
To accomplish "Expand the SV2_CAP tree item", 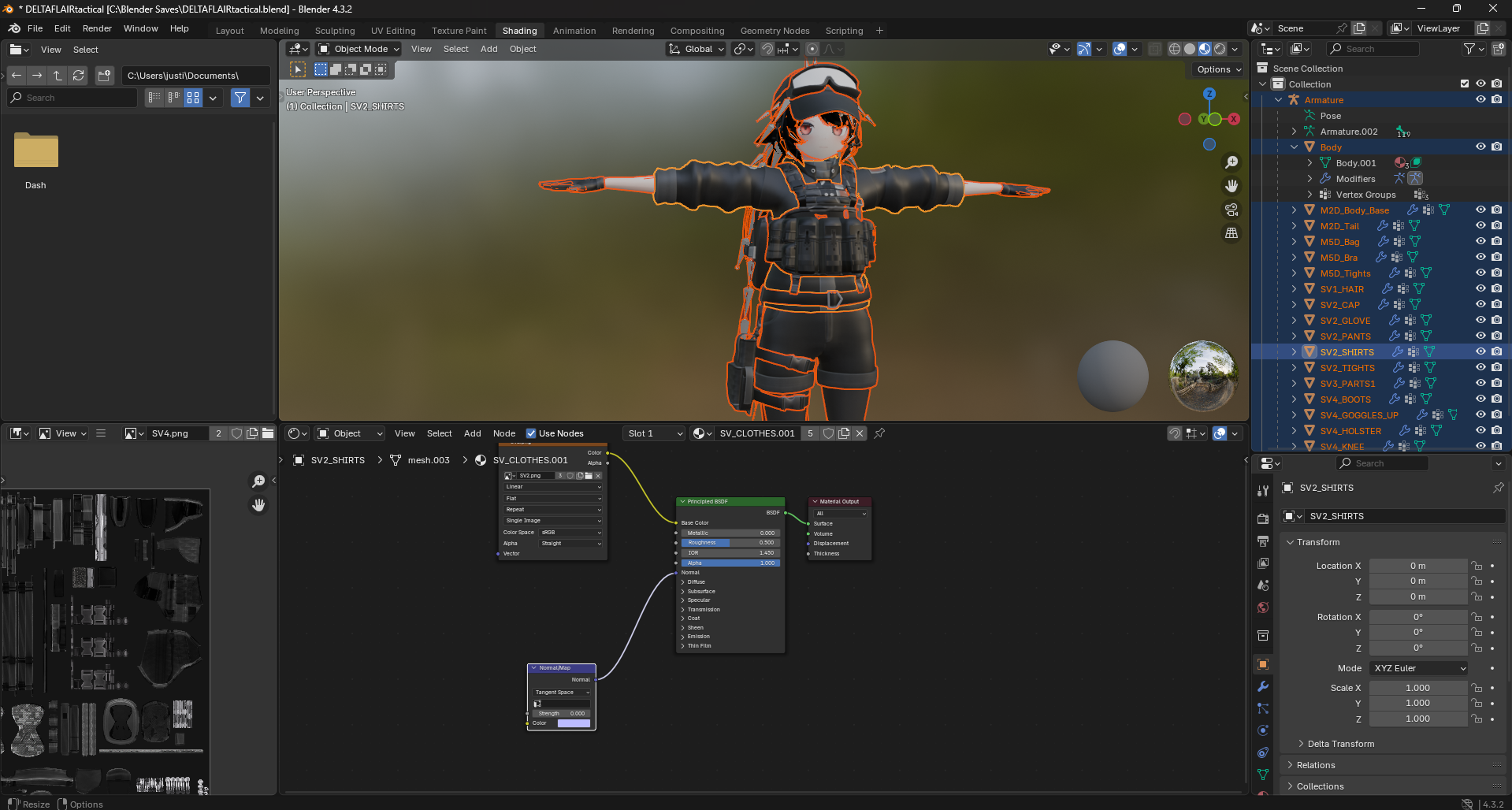I will (1294, 305).
